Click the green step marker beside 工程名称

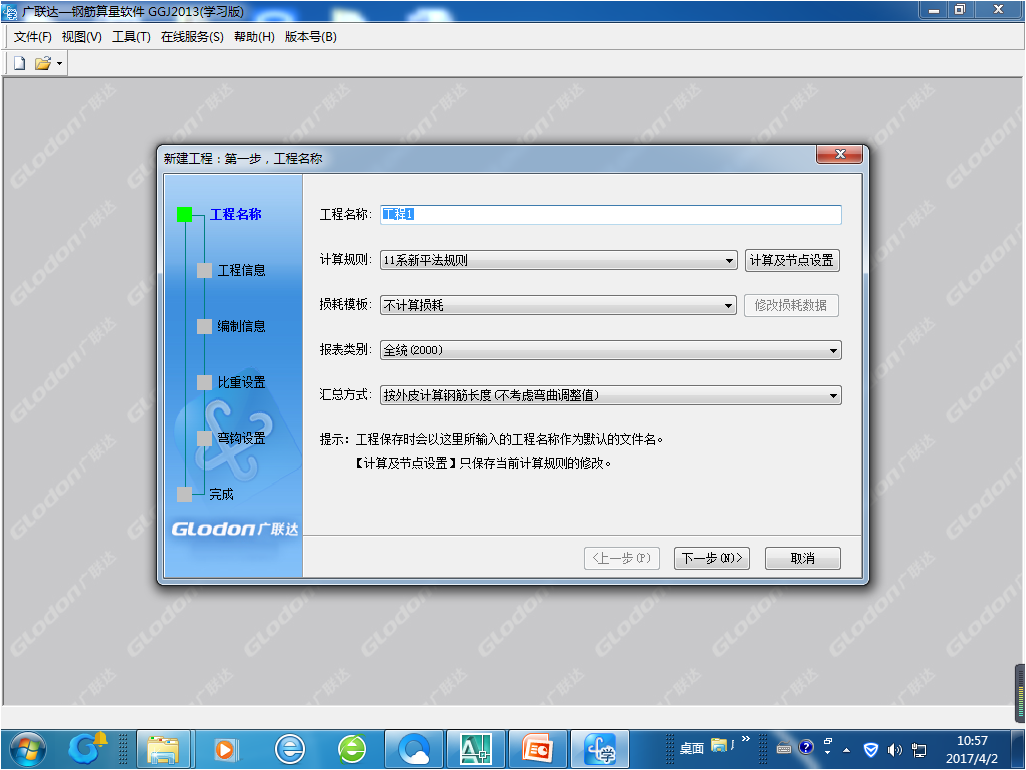[x=185, y=215]
